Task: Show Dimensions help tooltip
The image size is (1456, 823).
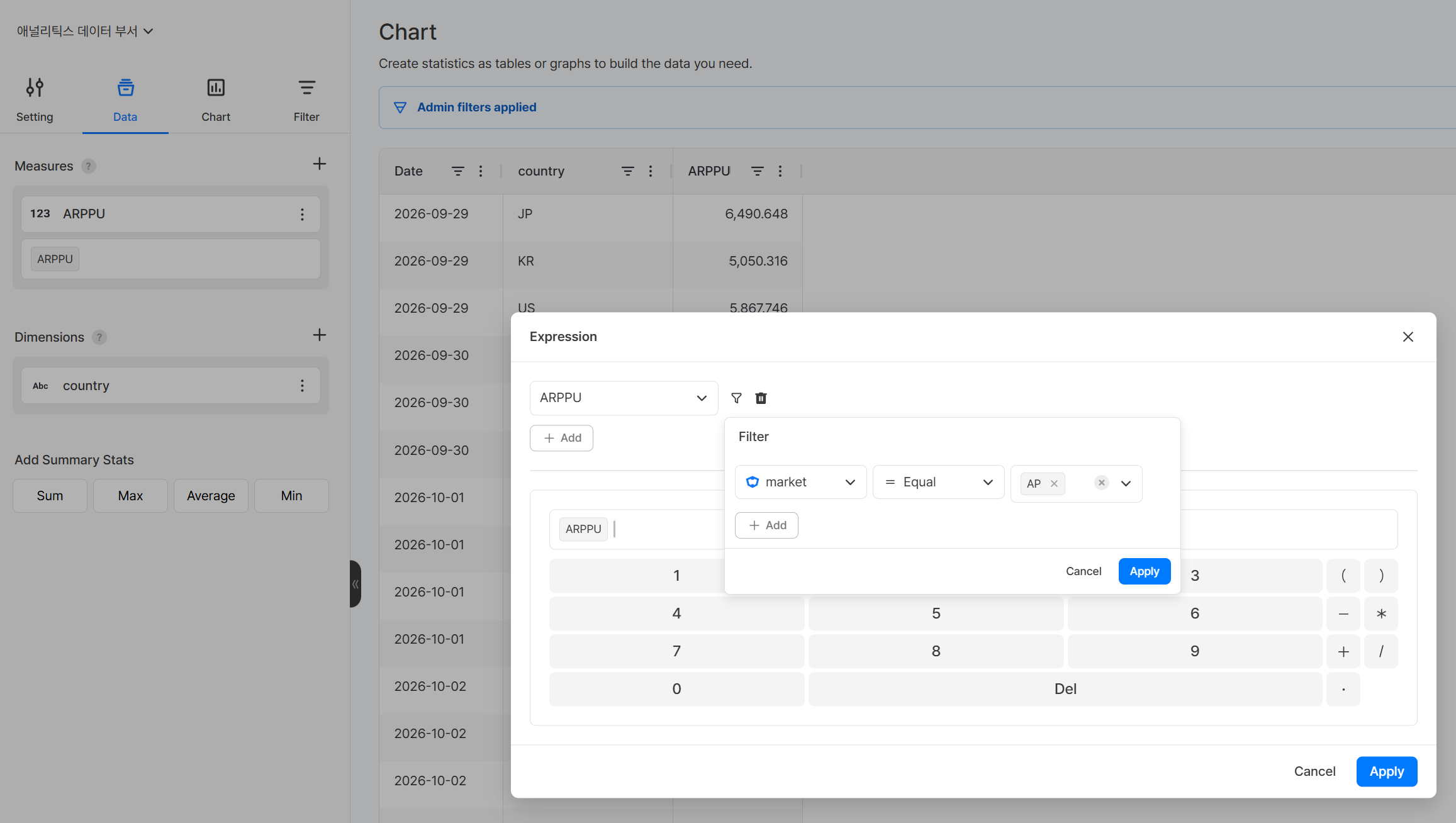Action: [99, 337]
